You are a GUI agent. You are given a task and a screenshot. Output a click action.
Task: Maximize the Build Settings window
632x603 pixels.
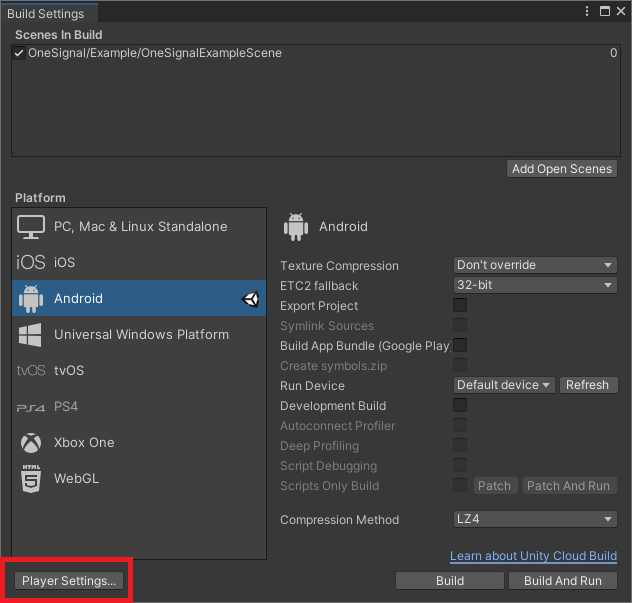point(605,11)
